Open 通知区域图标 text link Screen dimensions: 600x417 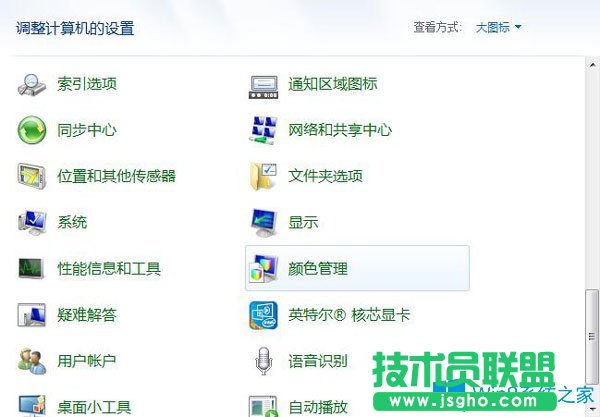click(x=333, y=84)
